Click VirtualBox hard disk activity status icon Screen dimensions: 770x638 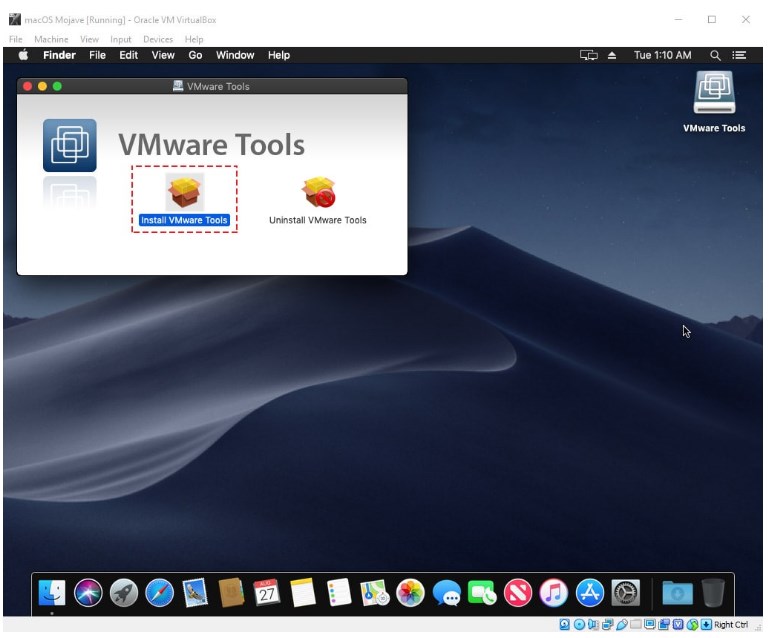tap(565, 624)
